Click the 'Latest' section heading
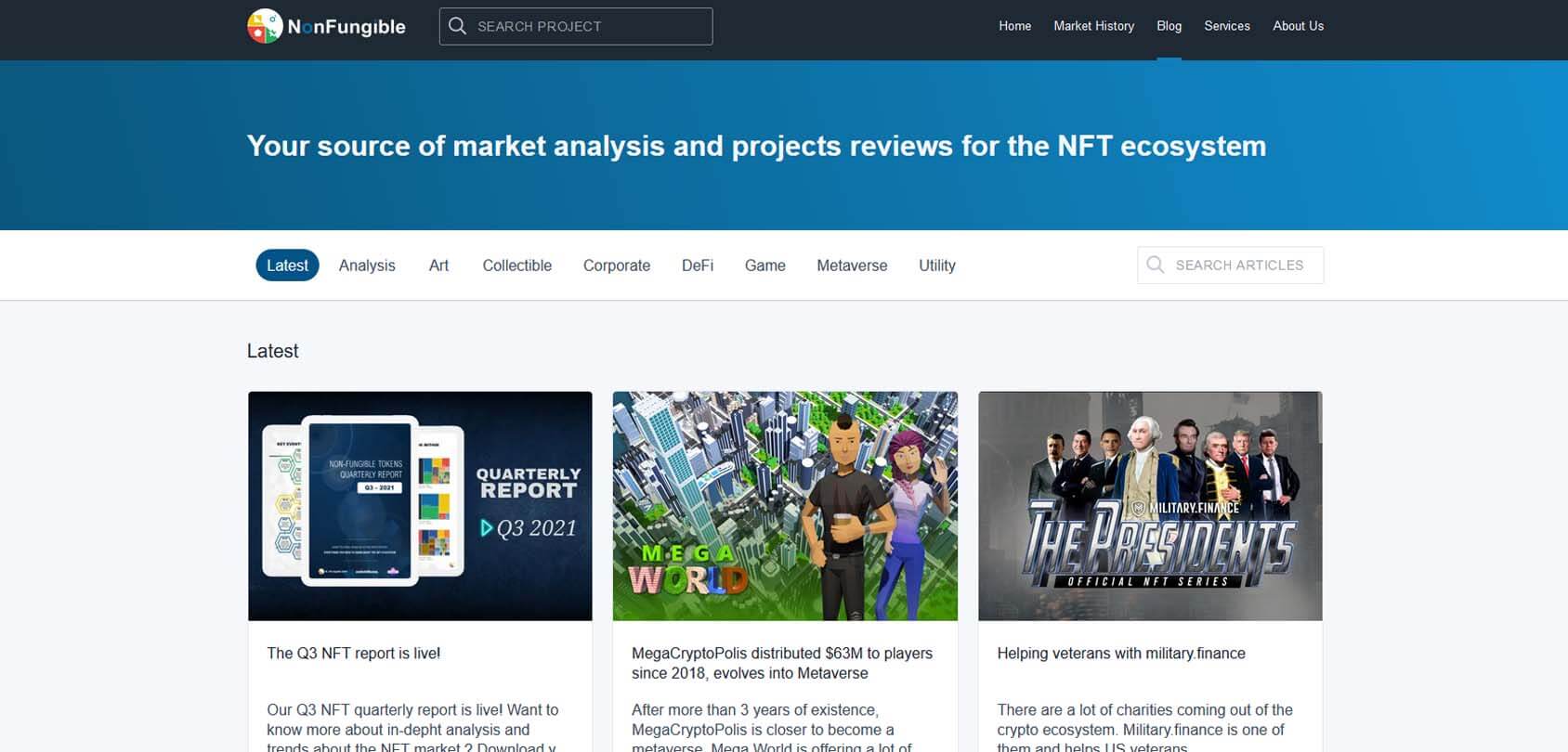 272,351
